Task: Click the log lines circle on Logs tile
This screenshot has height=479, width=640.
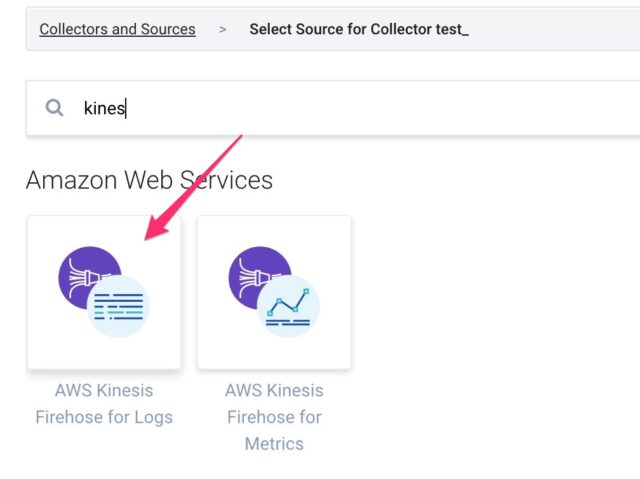Action: point(118,306)
